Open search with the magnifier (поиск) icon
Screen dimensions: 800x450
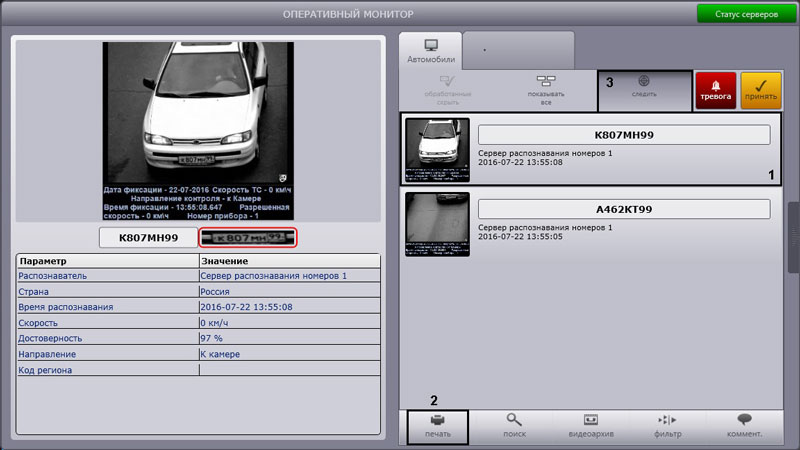click(514, 425)
